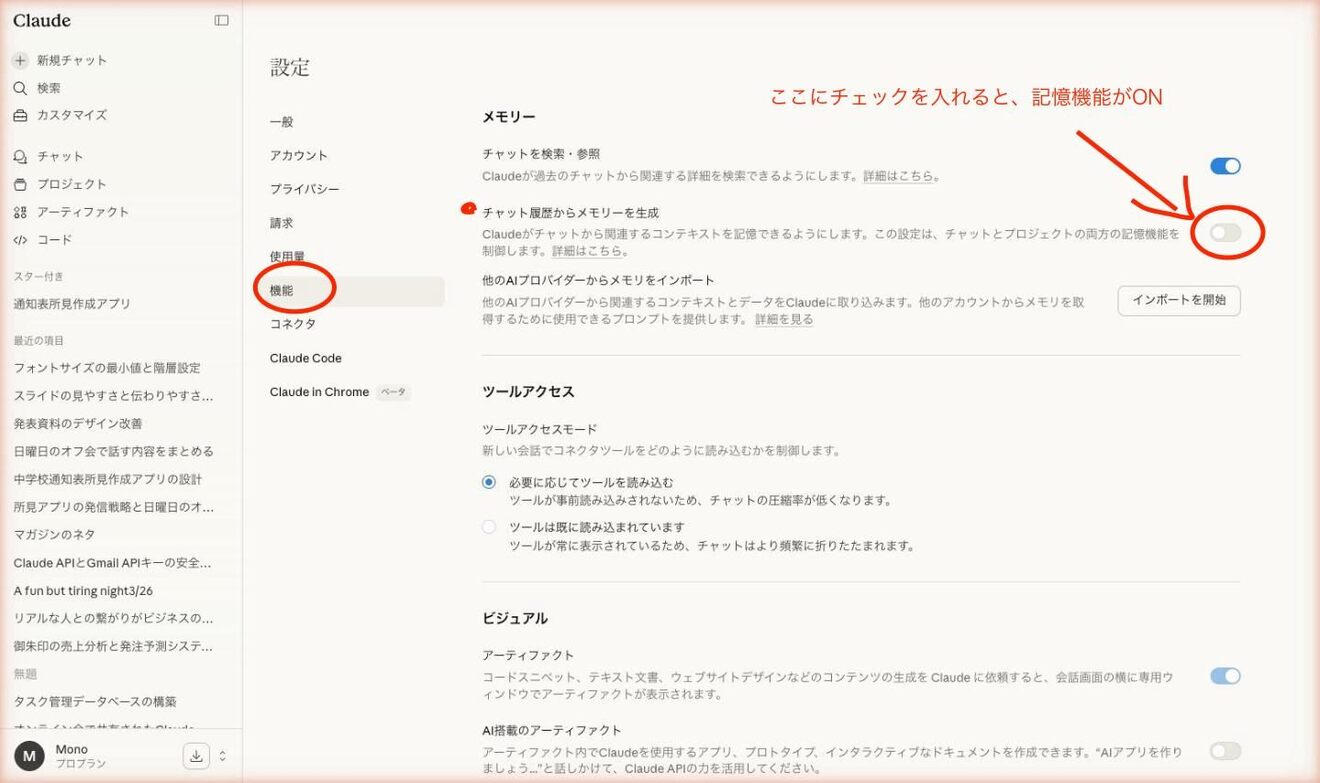This screenshot has height=783, width=1320.
Task: Open the プロジェクト folder icon
Action: click(x=20, y=184)
